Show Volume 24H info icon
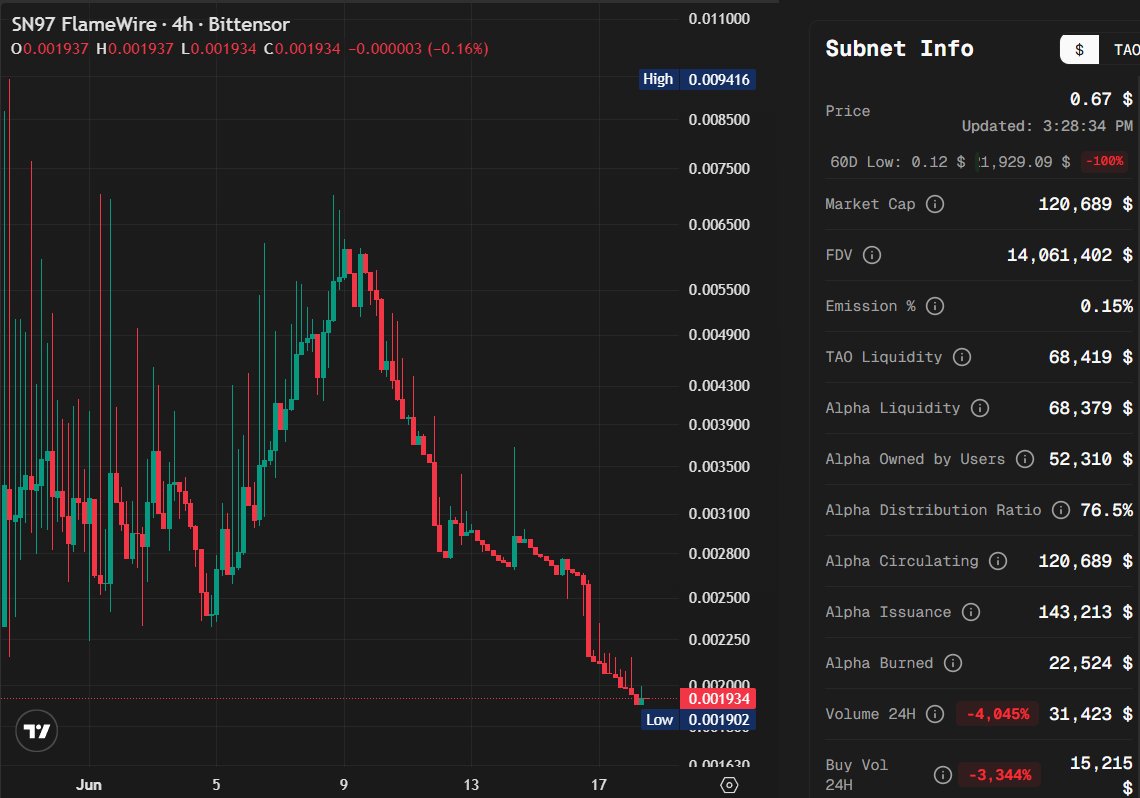1140x798 pixels. point(935,714)
